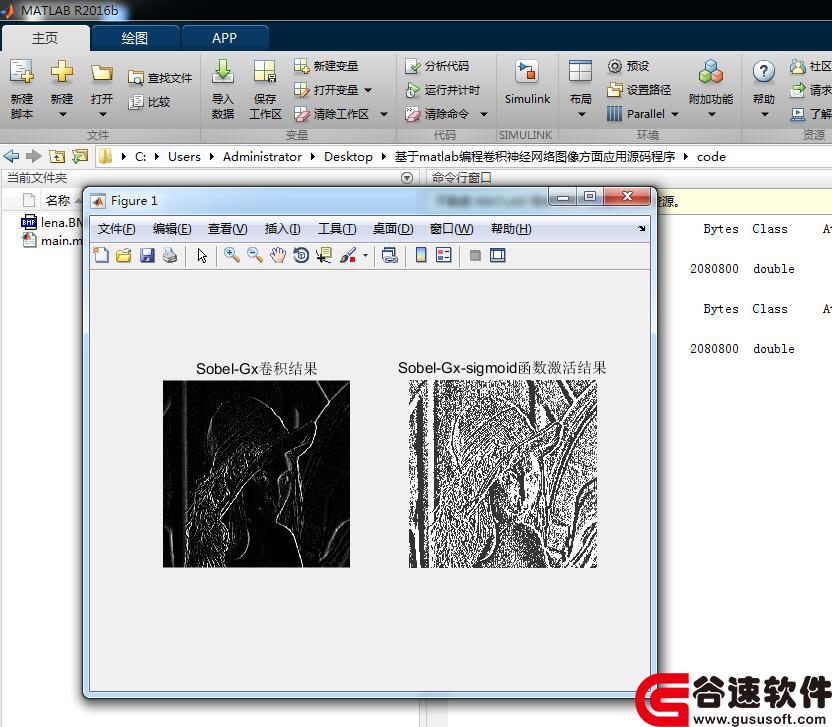This screenshot has height=727, width=832.
Task: Click Open File icon in Figure 1 toolbar
Action: 124,255
